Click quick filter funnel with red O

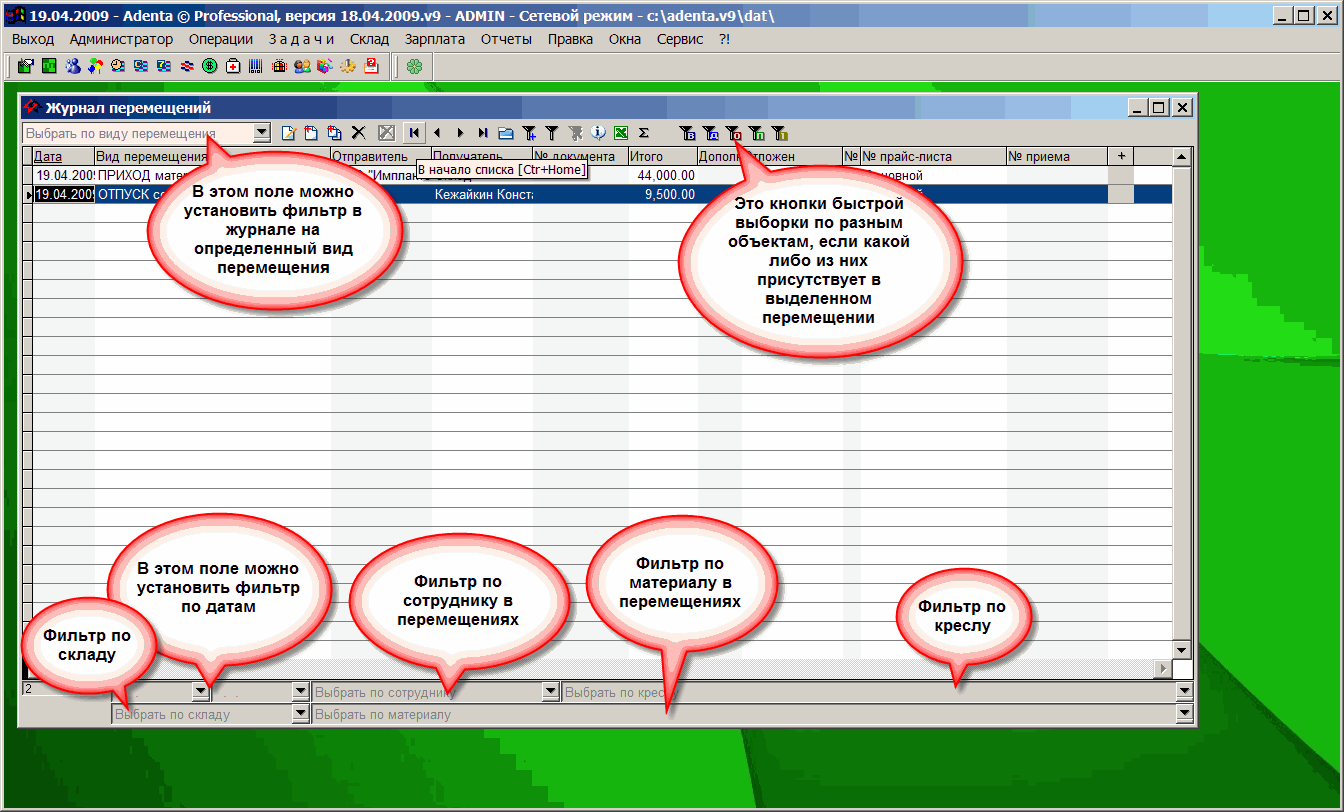pyautogui.click(x=733, y=132)
